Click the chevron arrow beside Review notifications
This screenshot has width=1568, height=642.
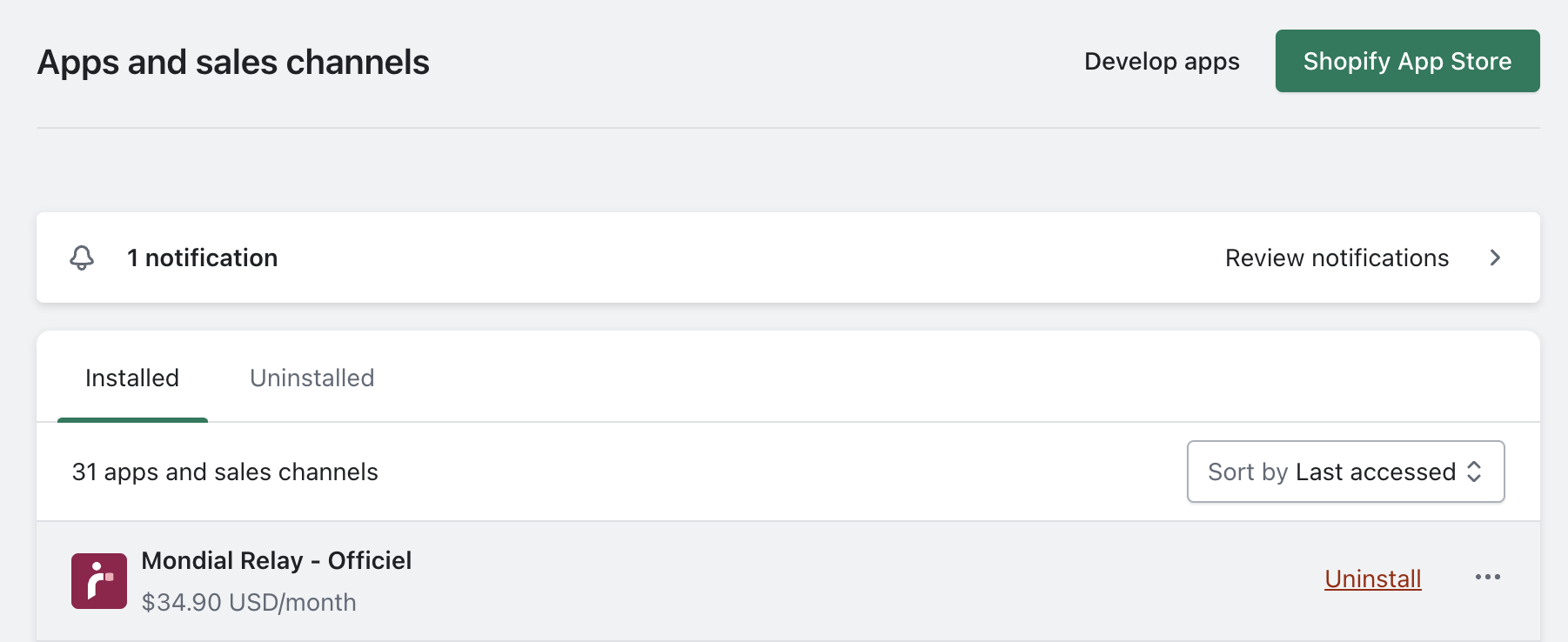pyautogui.click(x=1495, y=257)
